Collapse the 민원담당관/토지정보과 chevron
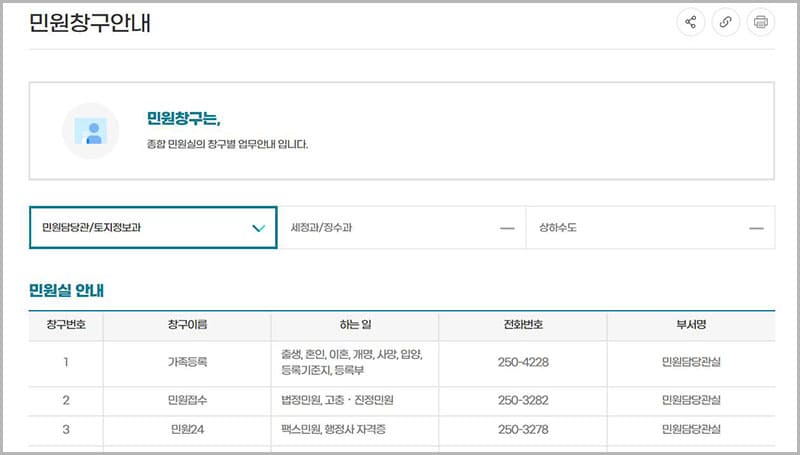Viewport: 800px width, 455px height. 258,228
